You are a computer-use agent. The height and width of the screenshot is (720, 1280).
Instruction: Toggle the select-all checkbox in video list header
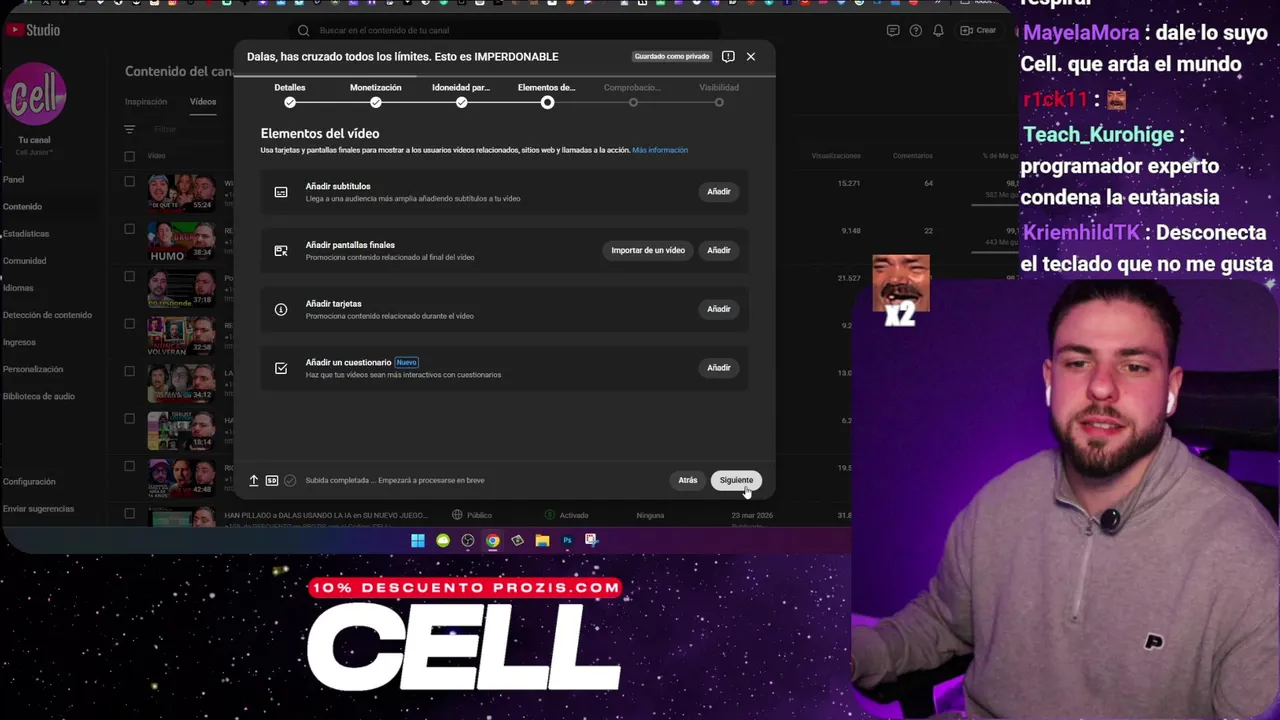point(129,156)
